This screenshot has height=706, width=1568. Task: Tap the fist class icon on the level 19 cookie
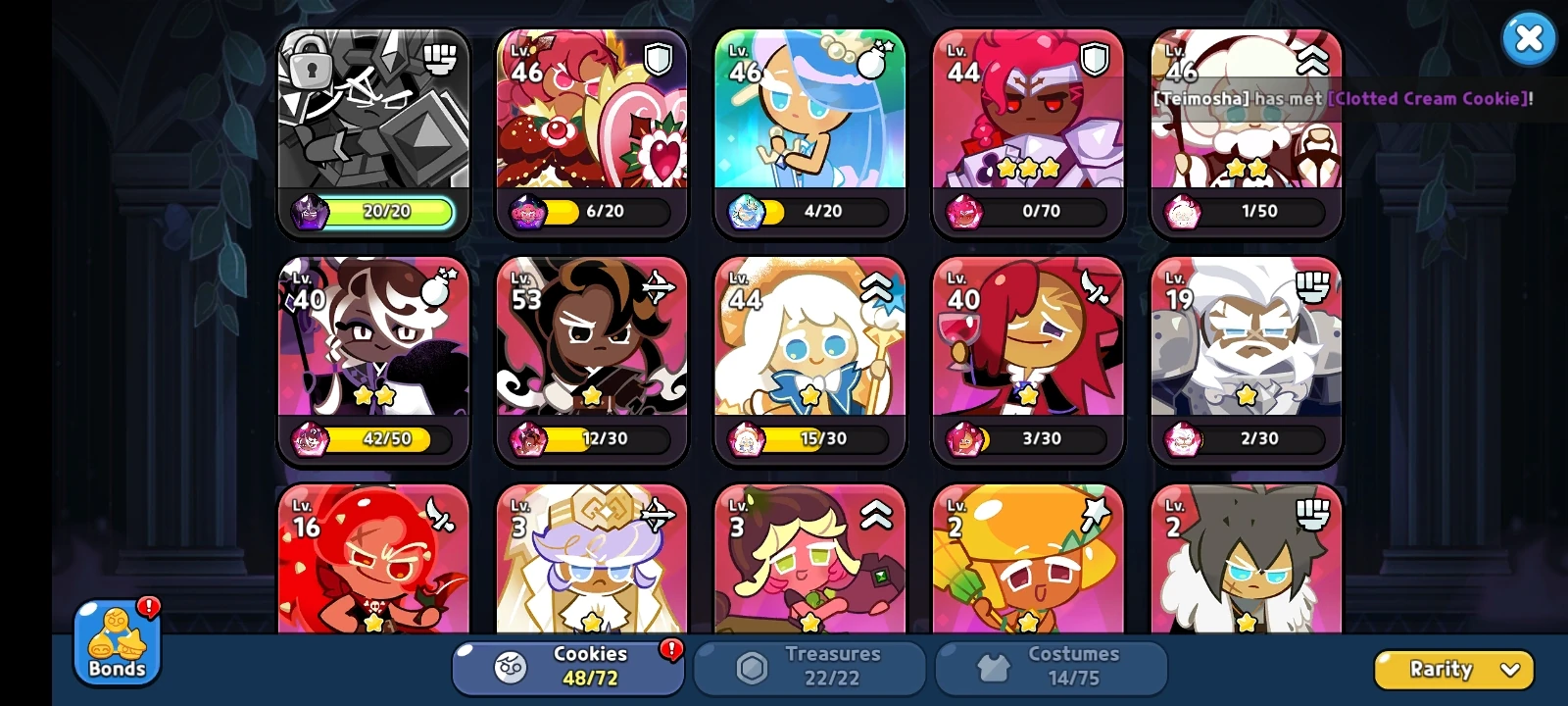(1312, 287)
